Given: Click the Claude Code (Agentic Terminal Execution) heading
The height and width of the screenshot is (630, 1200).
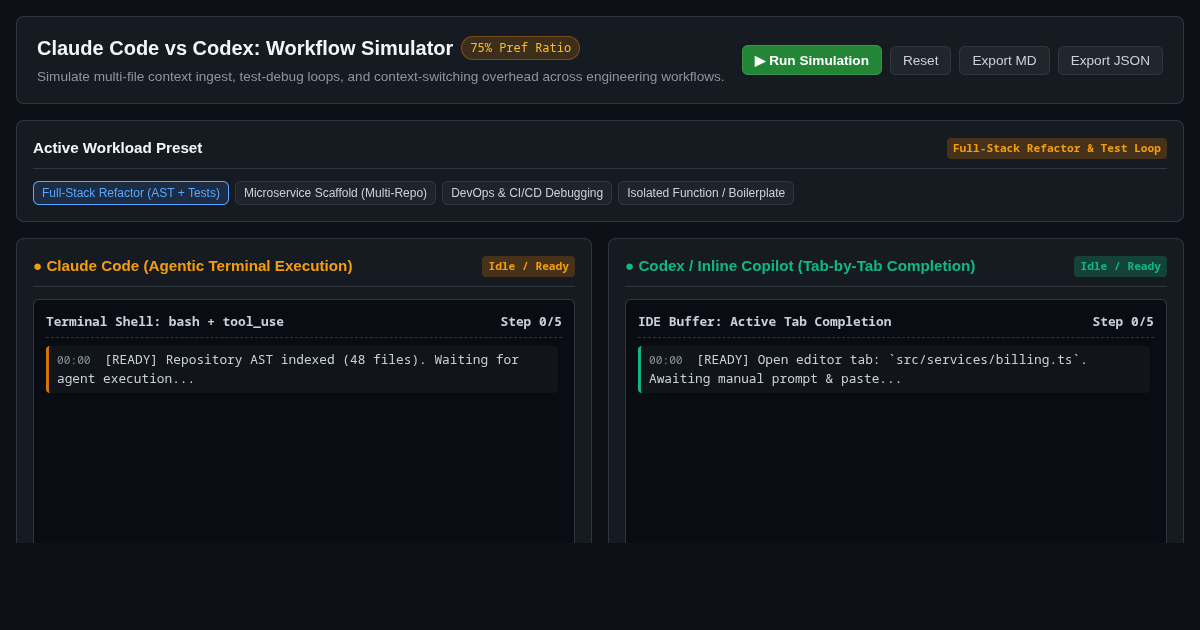Looking at the screenshot, I should [x=193, y=266].
